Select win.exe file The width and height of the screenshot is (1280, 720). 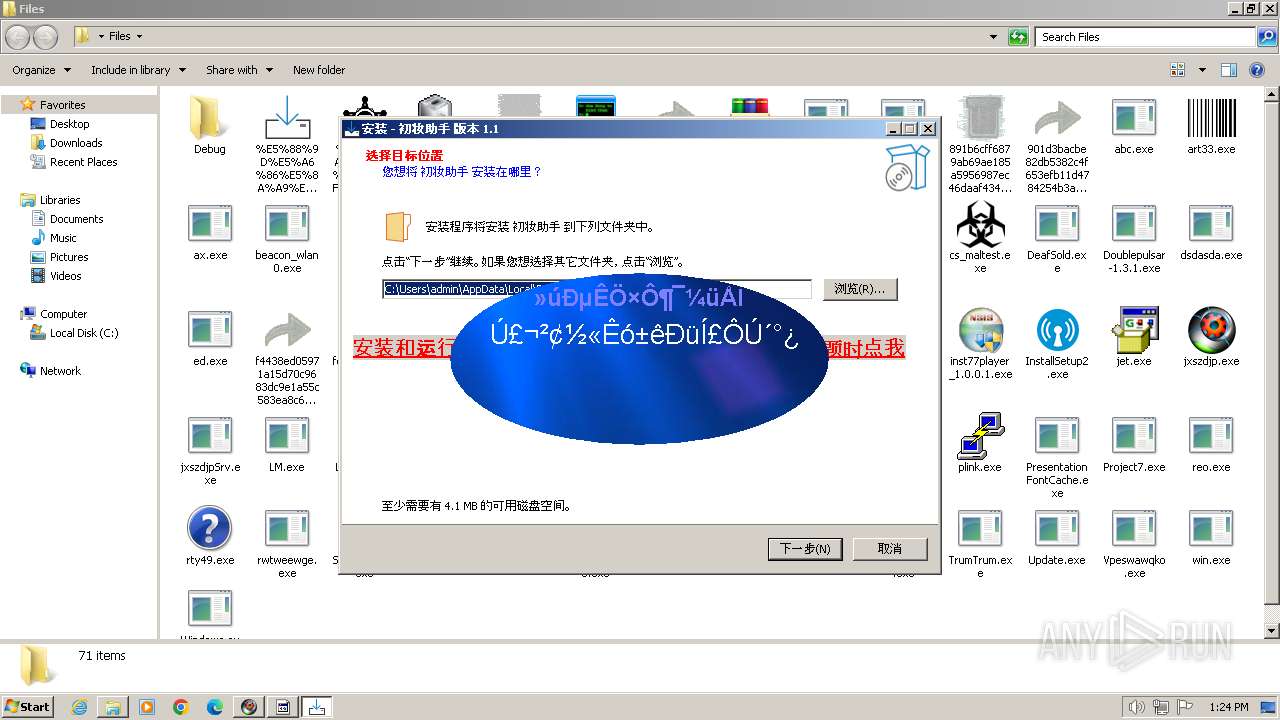pos(1211,529)
